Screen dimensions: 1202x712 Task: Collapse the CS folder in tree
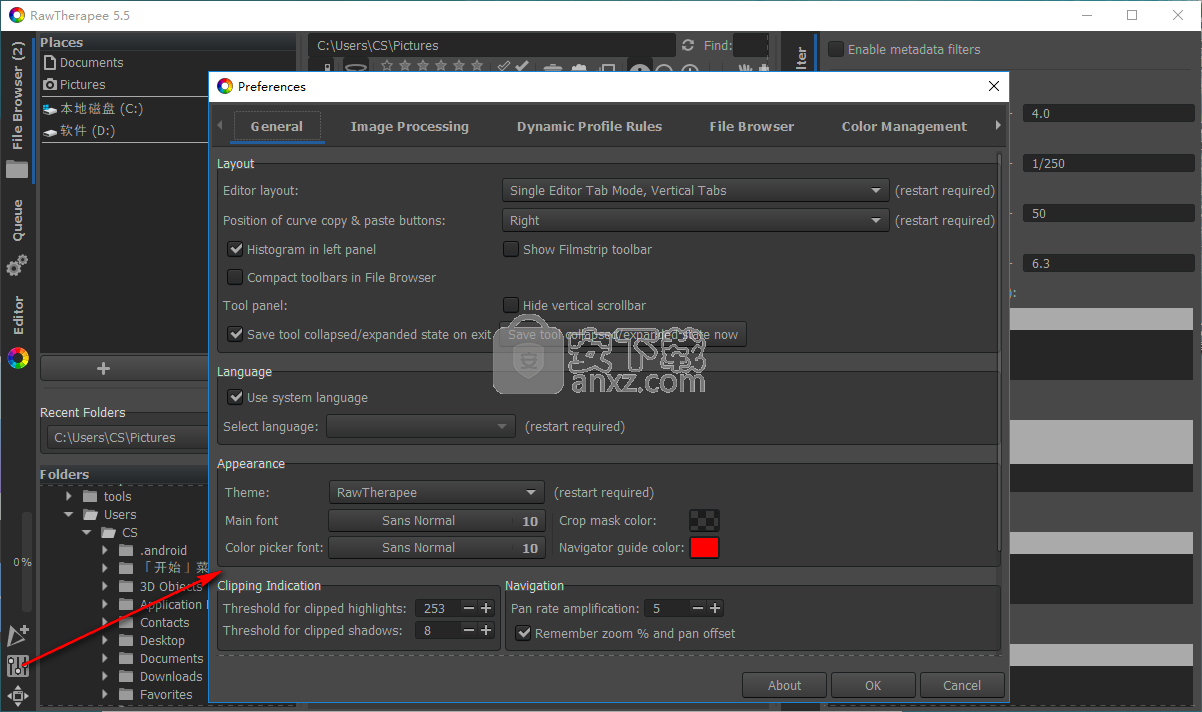pos(87,533)
